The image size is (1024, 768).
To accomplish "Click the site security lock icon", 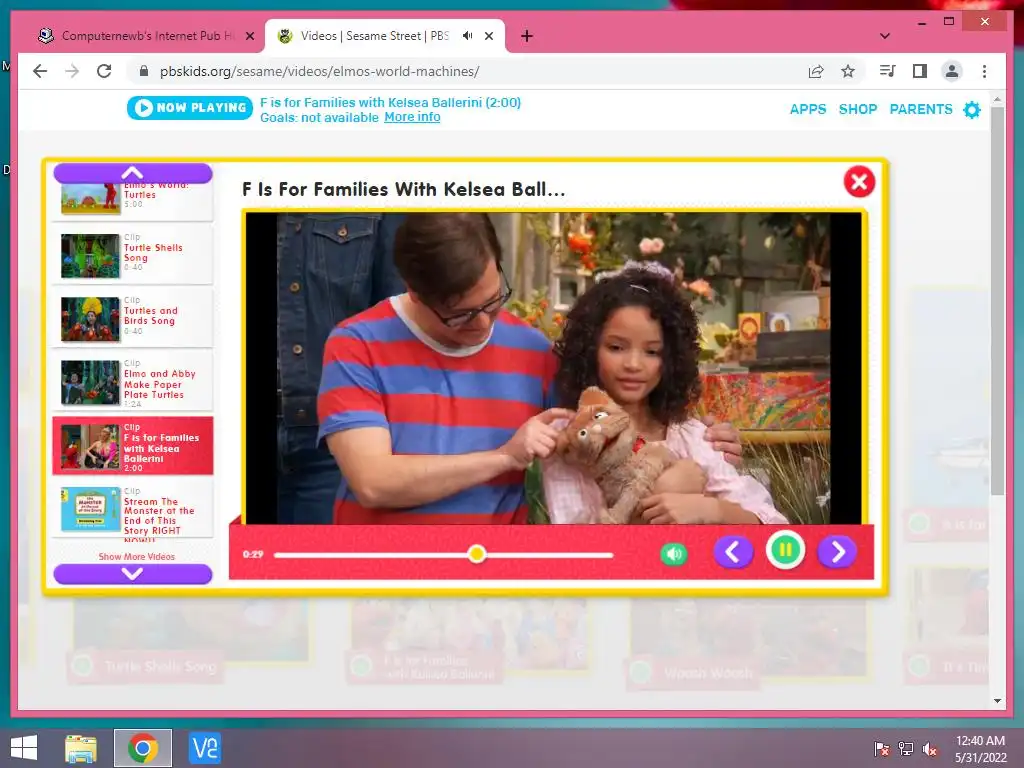I will (144, 71).
